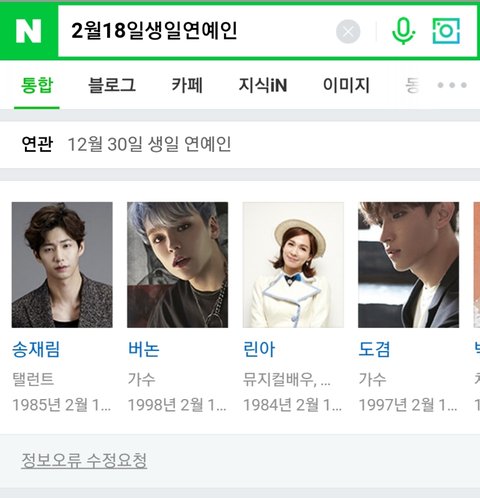Click the search field containing 2월18일생일연예인

tap(197, 31)
